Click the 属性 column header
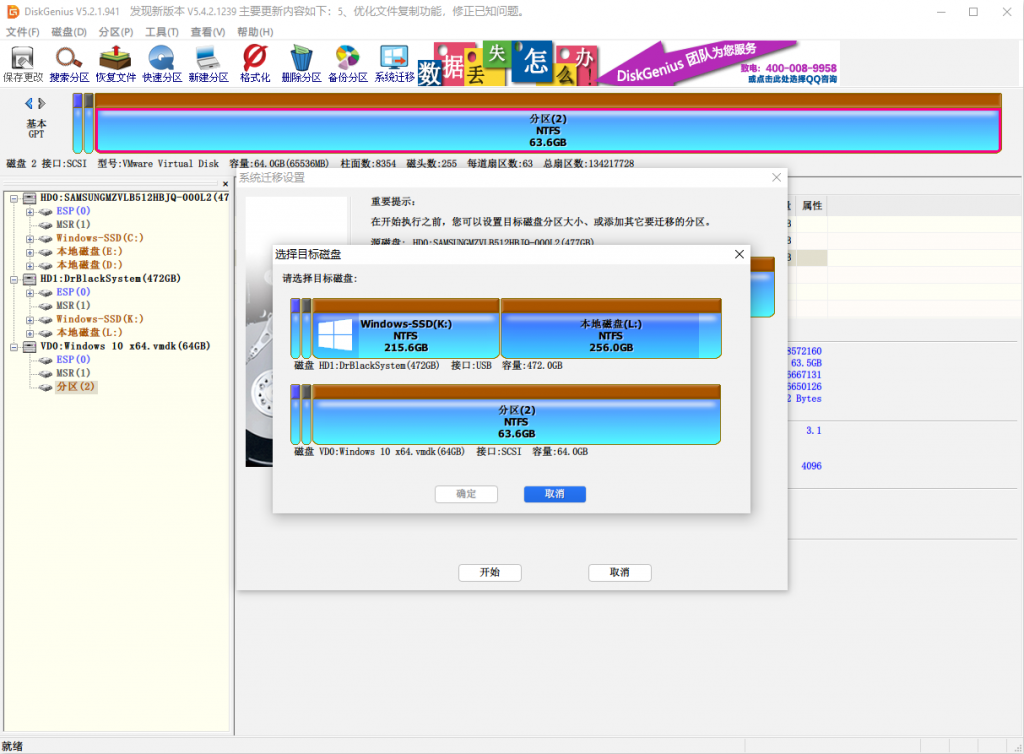1024x754 pixels. [812, 206]
